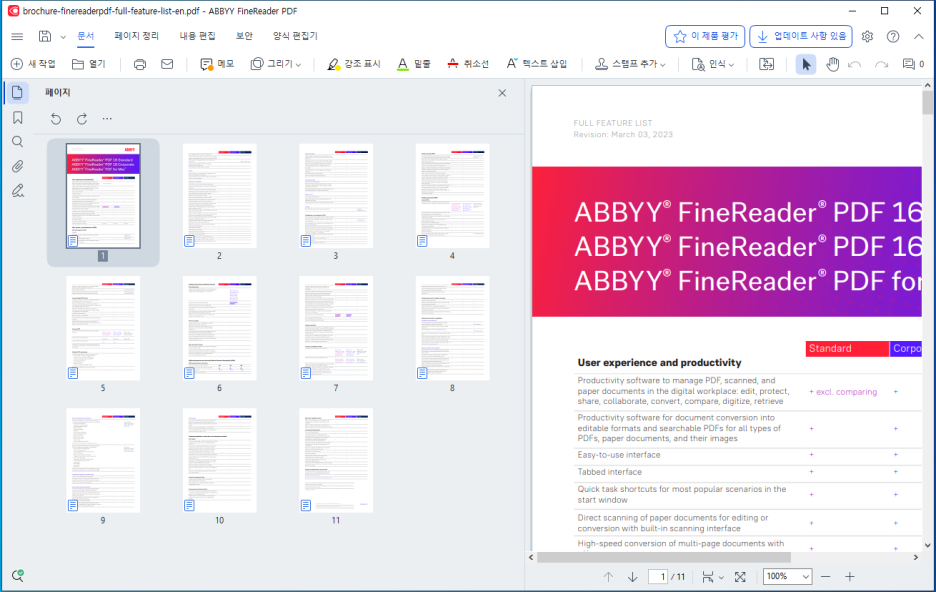Click text layer icon on page 4 thumbnail

click(422, 241)
